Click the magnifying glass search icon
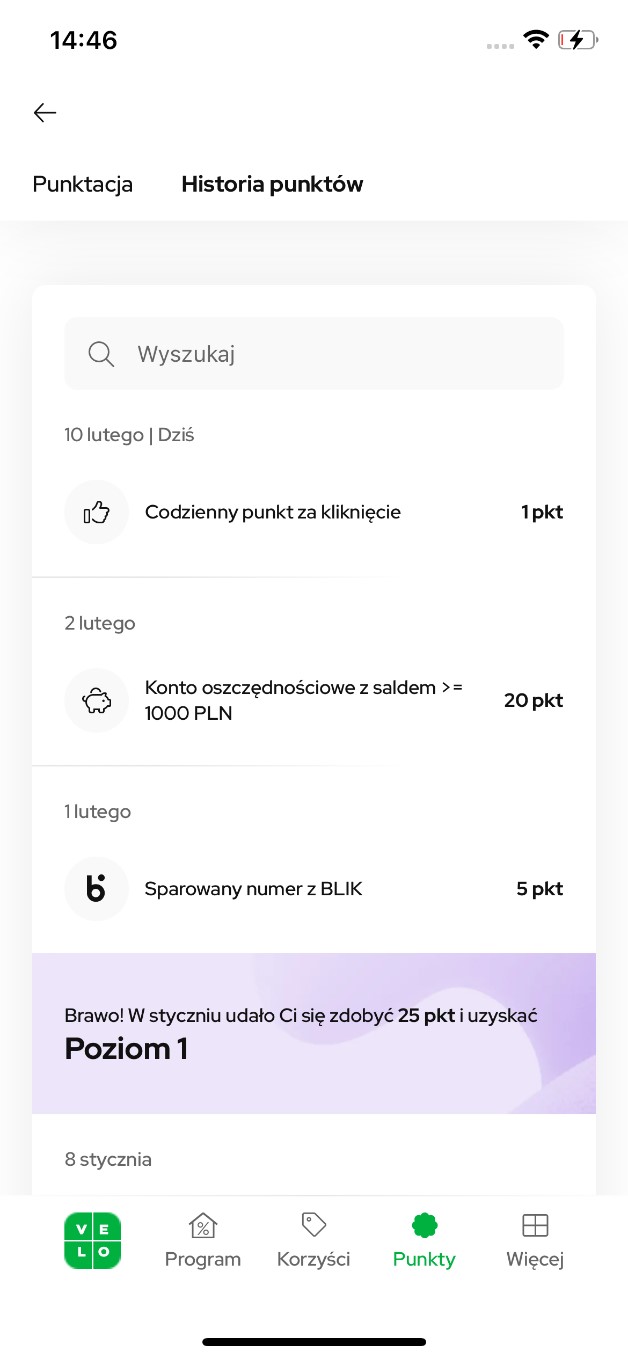This screenshot has height=1359, width=628. [x=100, y=353]
